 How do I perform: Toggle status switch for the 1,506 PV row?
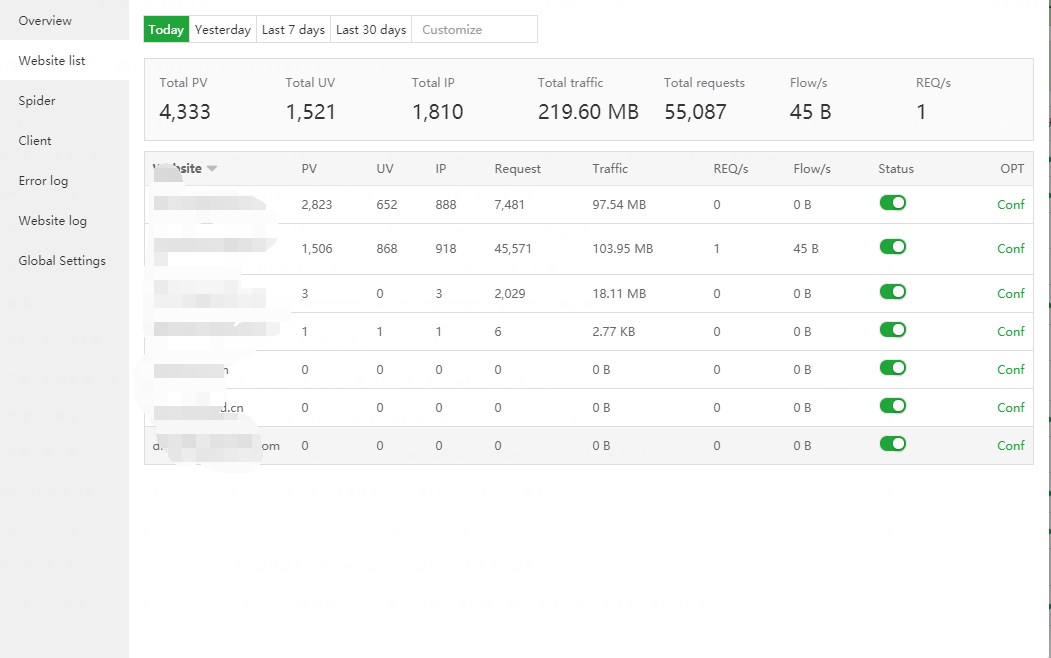tap(893, 247)
